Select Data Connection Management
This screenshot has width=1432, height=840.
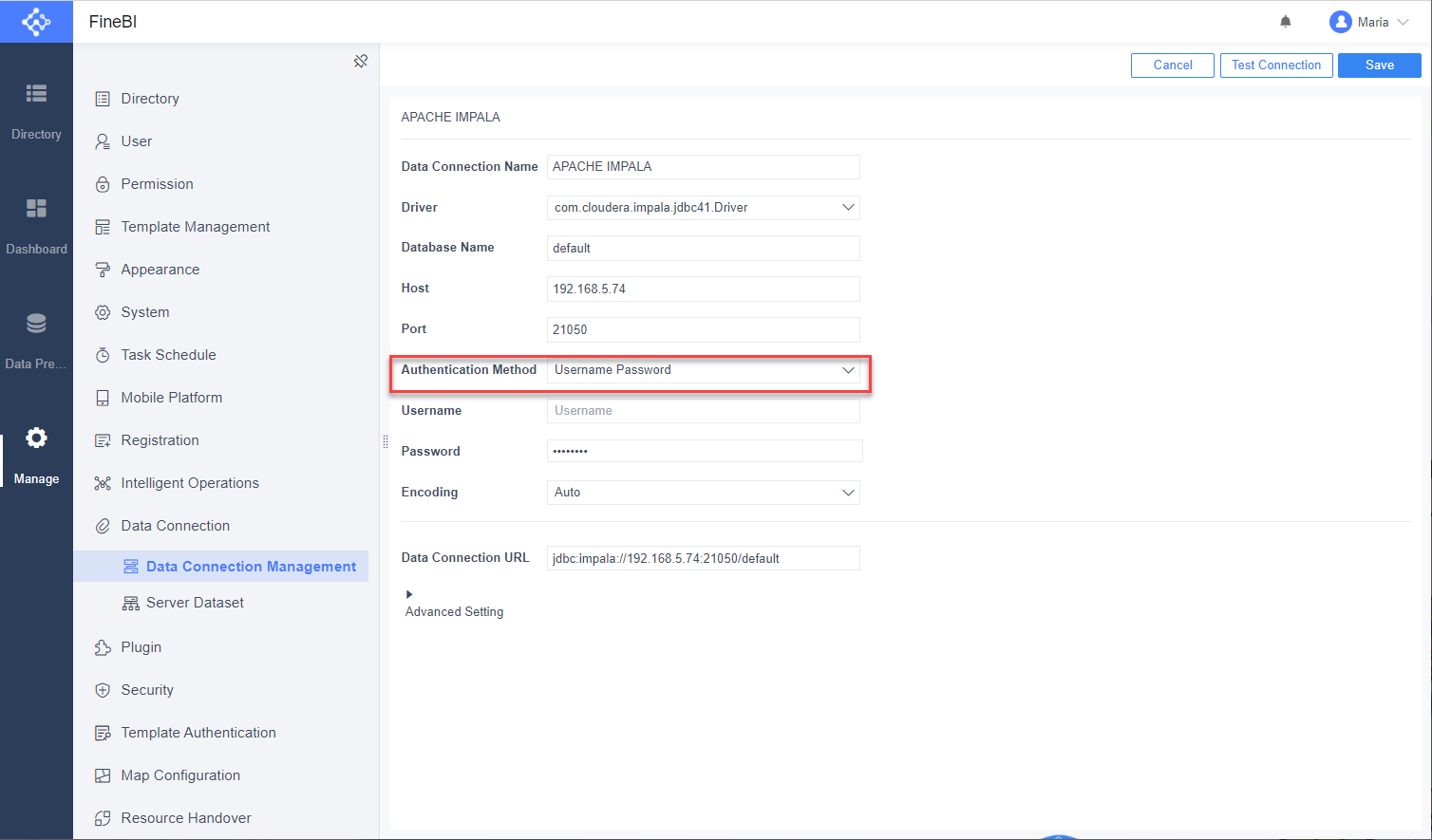click(x=221, y=567)
